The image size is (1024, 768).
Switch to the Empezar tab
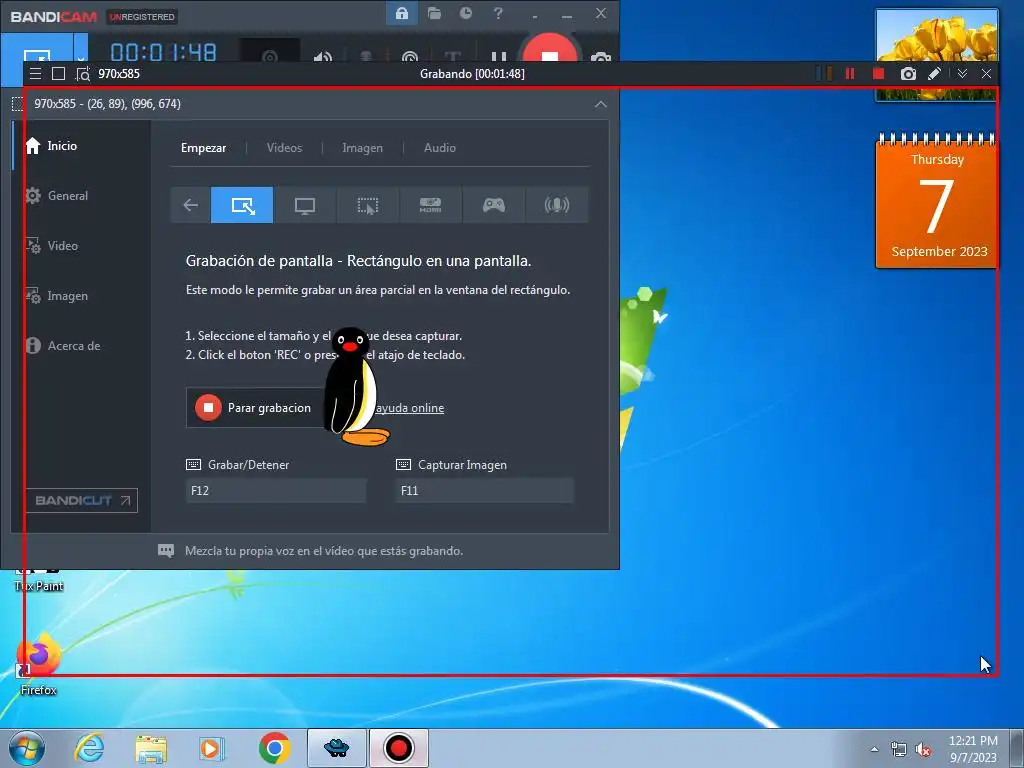click(203, 148)
